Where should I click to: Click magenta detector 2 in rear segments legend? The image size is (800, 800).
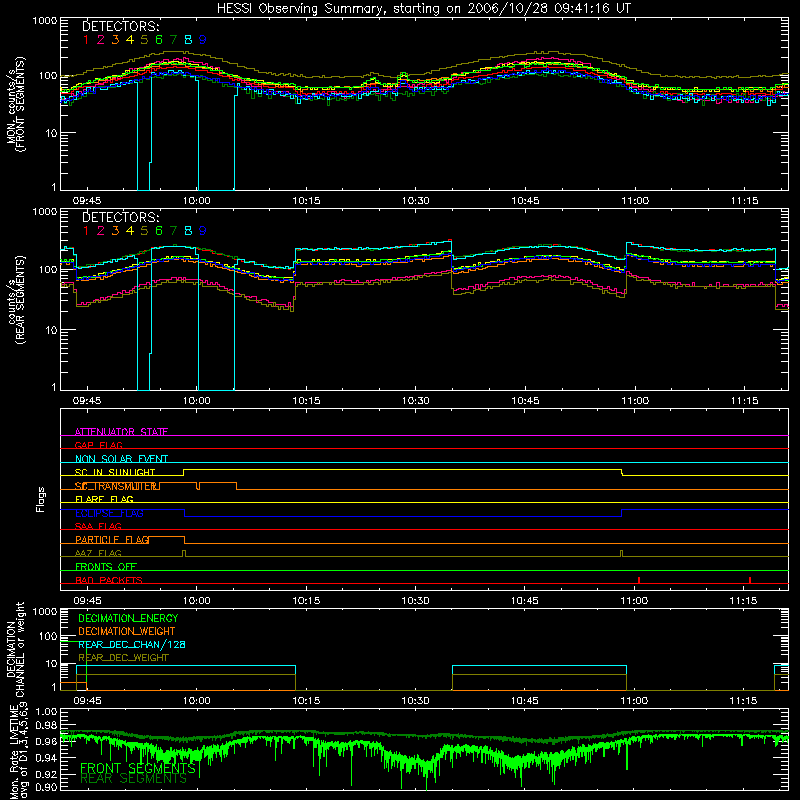point(101,231)
